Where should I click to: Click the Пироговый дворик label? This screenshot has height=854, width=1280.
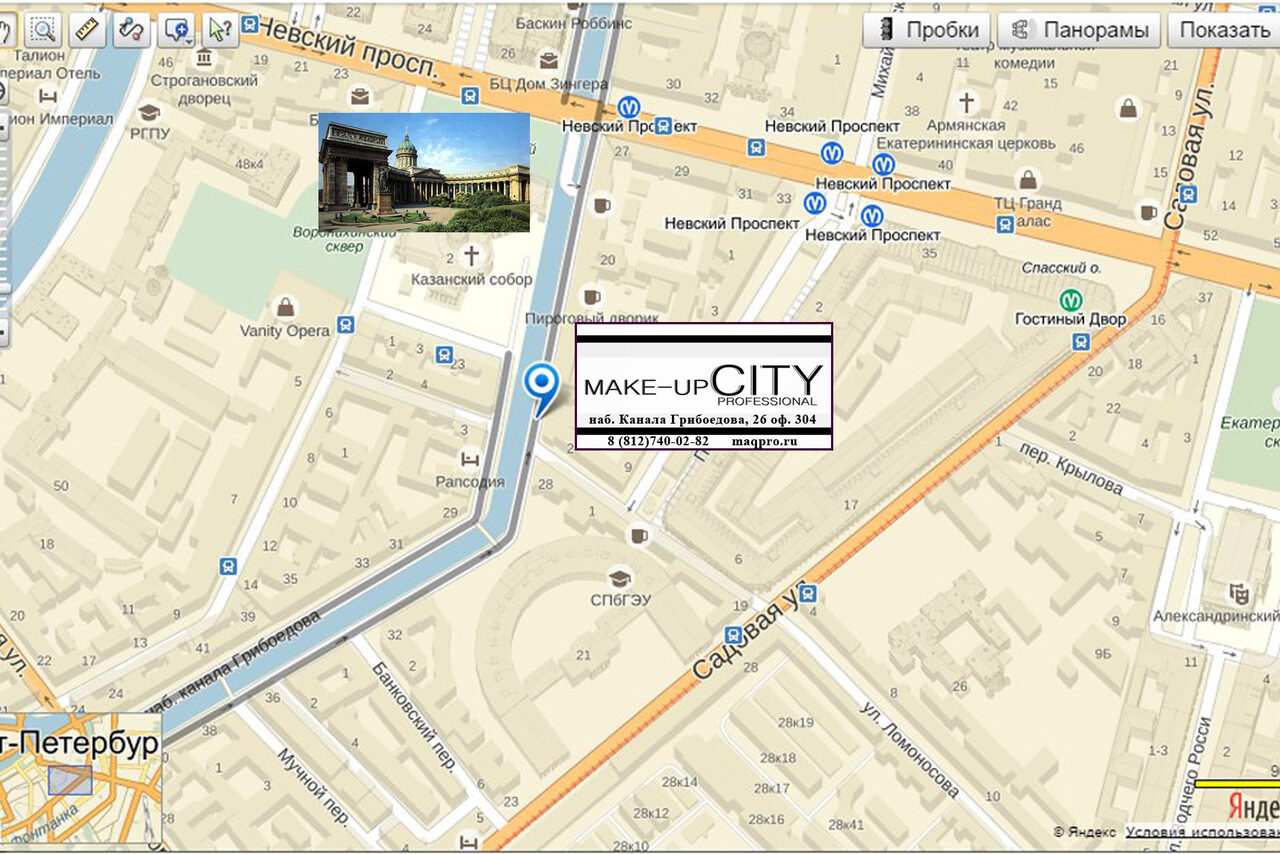coord(592,318)
